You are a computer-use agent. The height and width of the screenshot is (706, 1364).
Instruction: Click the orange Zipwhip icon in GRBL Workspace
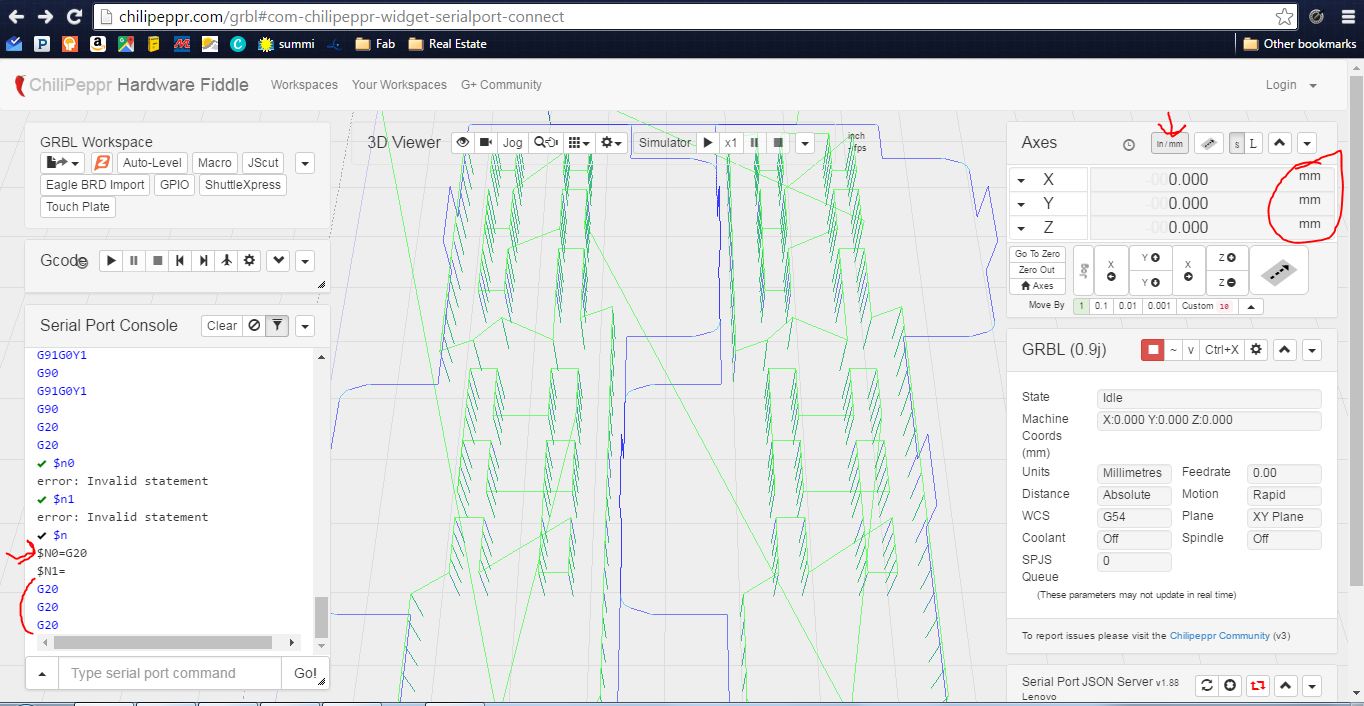(101, 163)
